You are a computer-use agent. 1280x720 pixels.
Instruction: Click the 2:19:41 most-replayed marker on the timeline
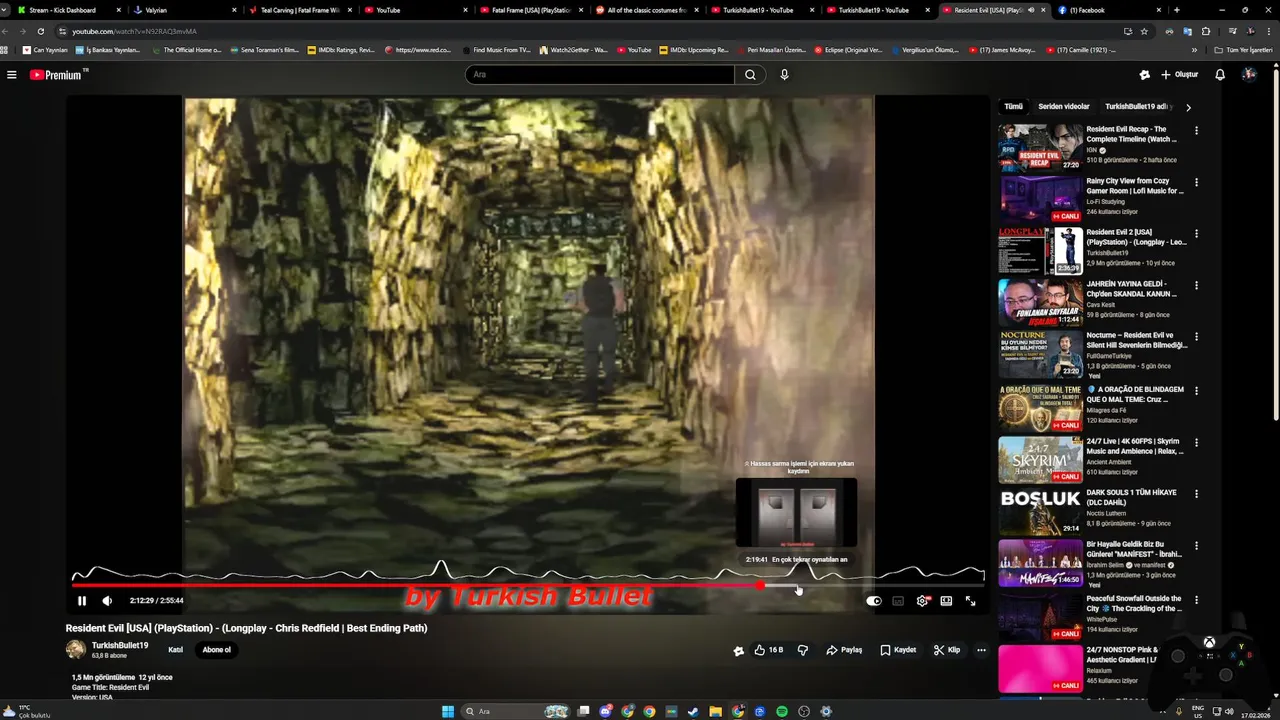797,560
